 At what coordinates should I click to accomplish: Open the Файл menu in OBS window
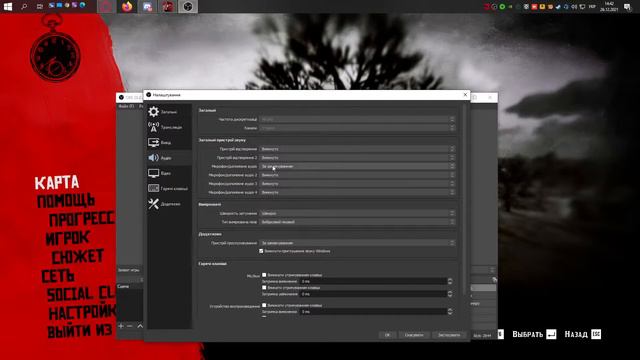click(126, 106)
